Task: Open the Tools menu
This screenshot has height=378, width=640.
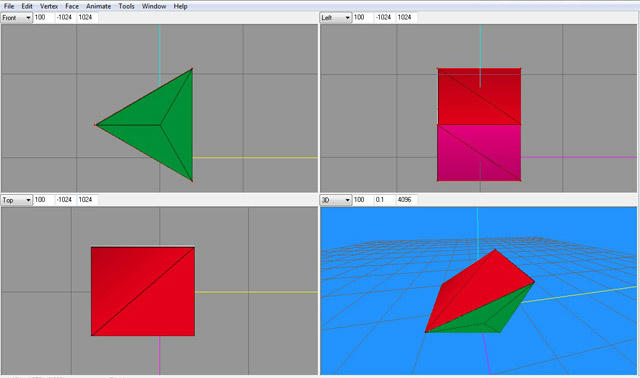Action: click(x=127, y=6)
